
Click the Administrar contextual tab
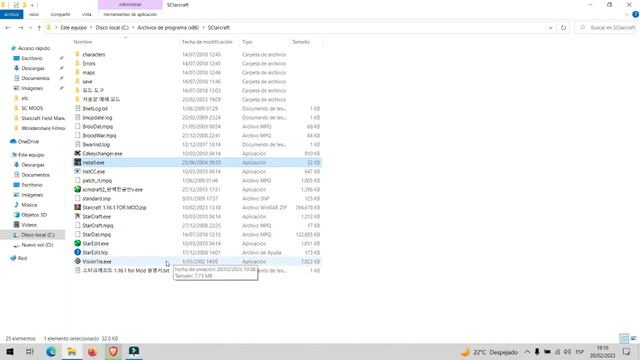(x=130, y=4)
